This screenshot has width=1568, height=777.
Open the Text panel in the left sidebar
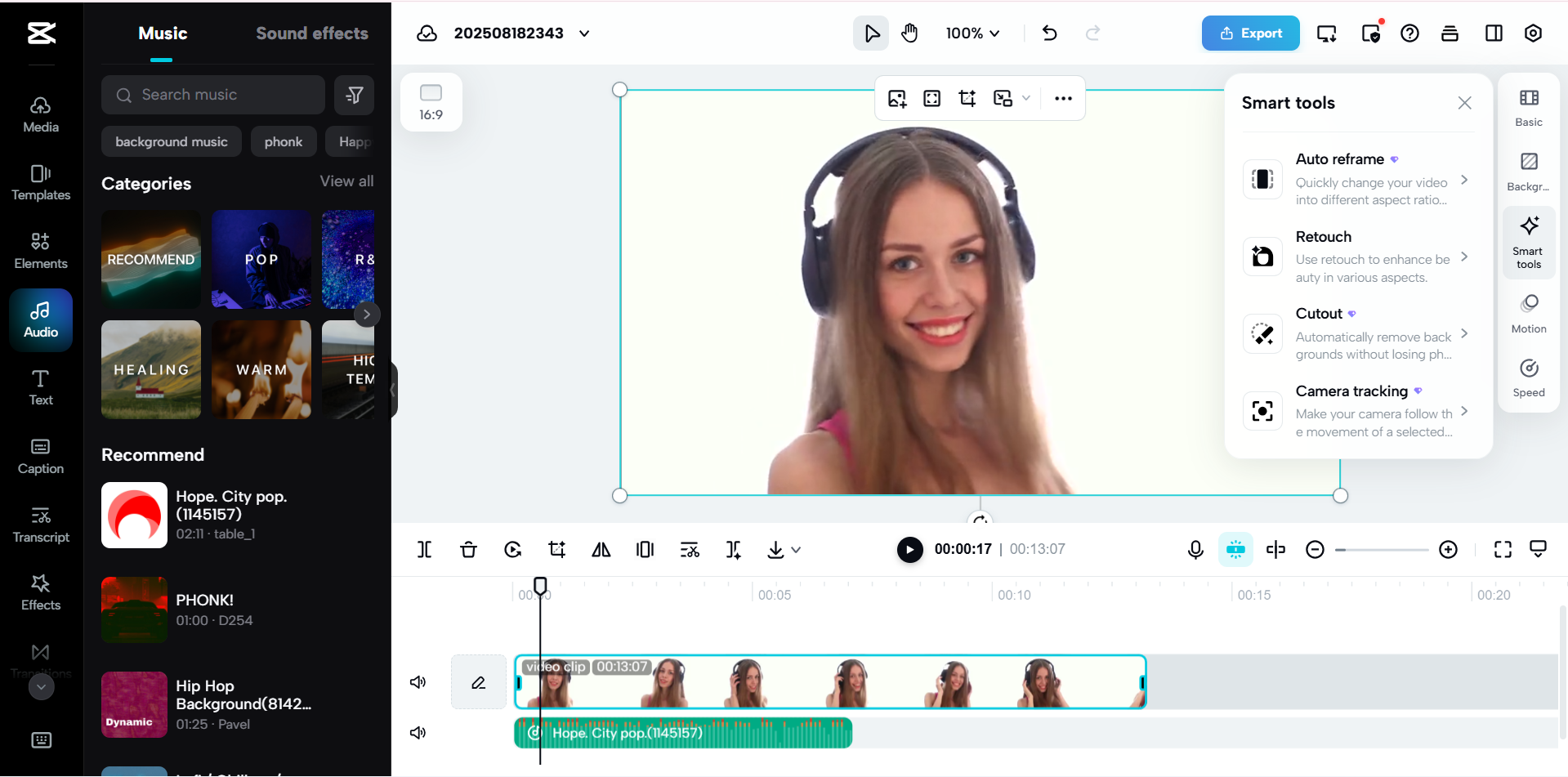tap(38, 386)
